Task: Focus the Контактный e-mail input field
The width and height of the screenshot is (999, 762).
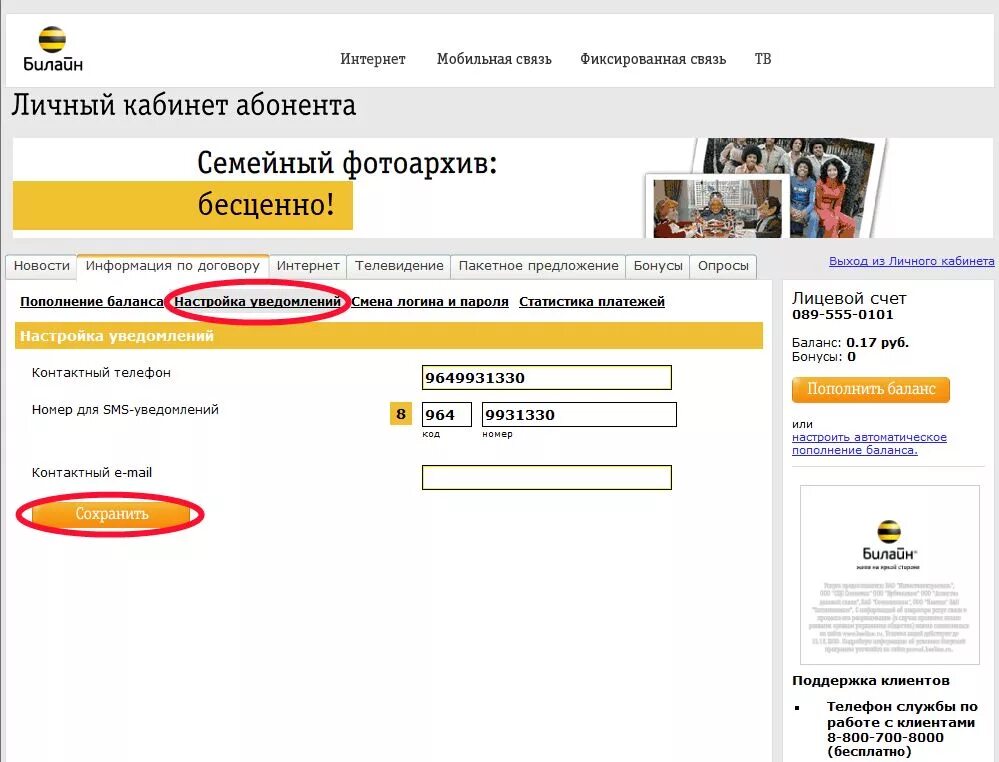Action: [x=547, y=477]
